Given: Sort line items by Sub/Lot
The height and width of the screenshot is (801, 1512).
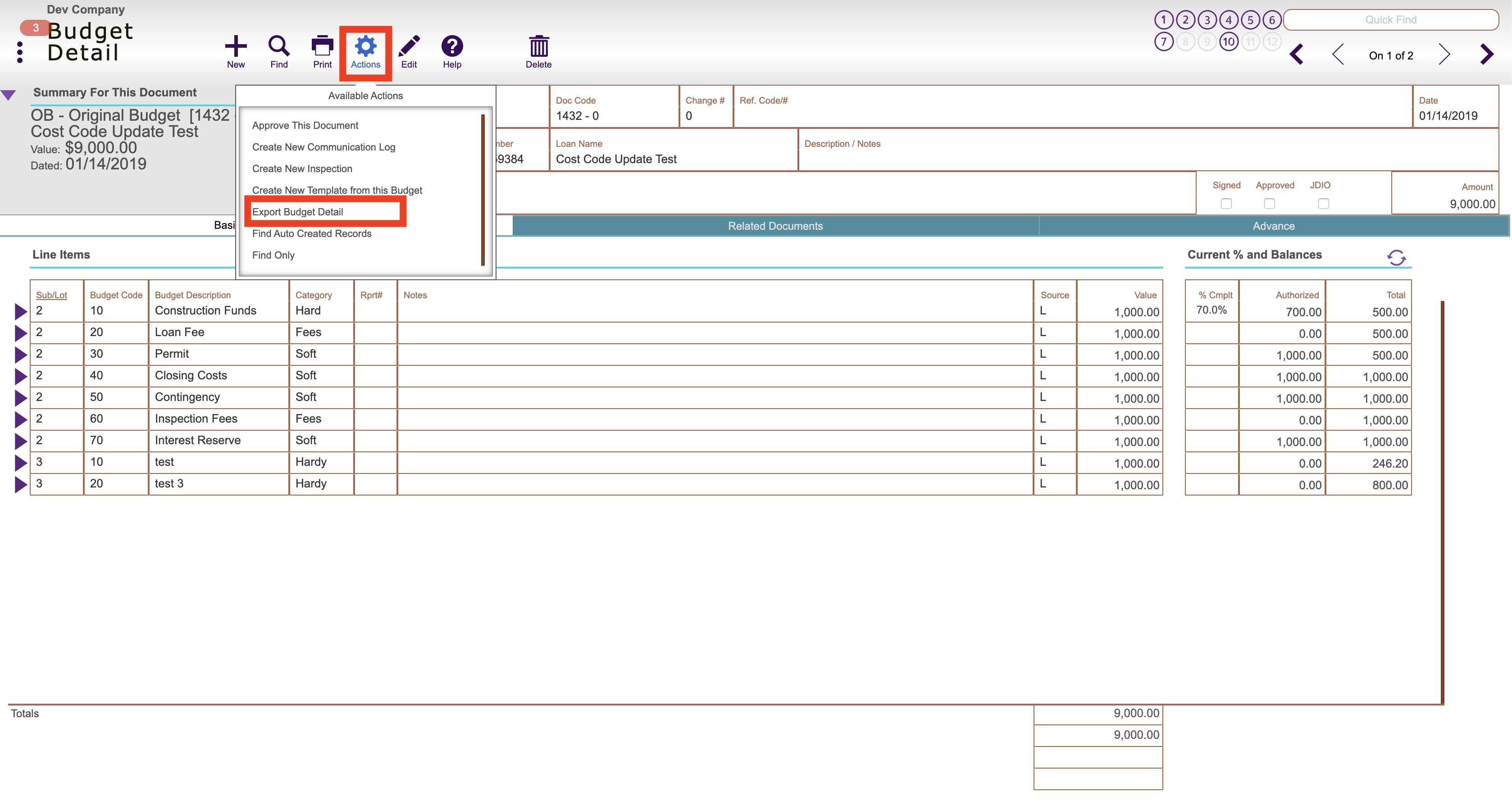Looking at the screenshot, I should (x=52, y=295).
